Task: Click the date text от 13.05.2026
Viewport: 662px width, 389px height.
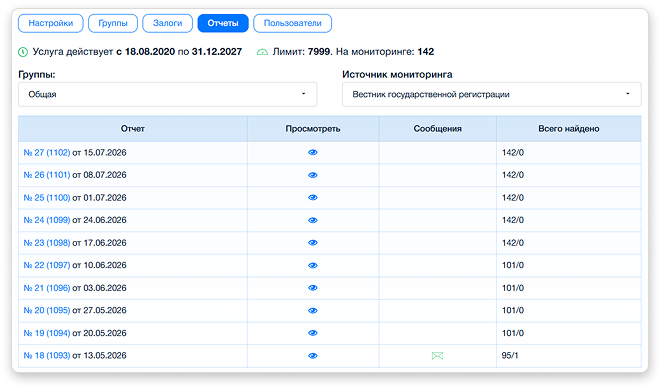Action: click(x=99, y=356)
